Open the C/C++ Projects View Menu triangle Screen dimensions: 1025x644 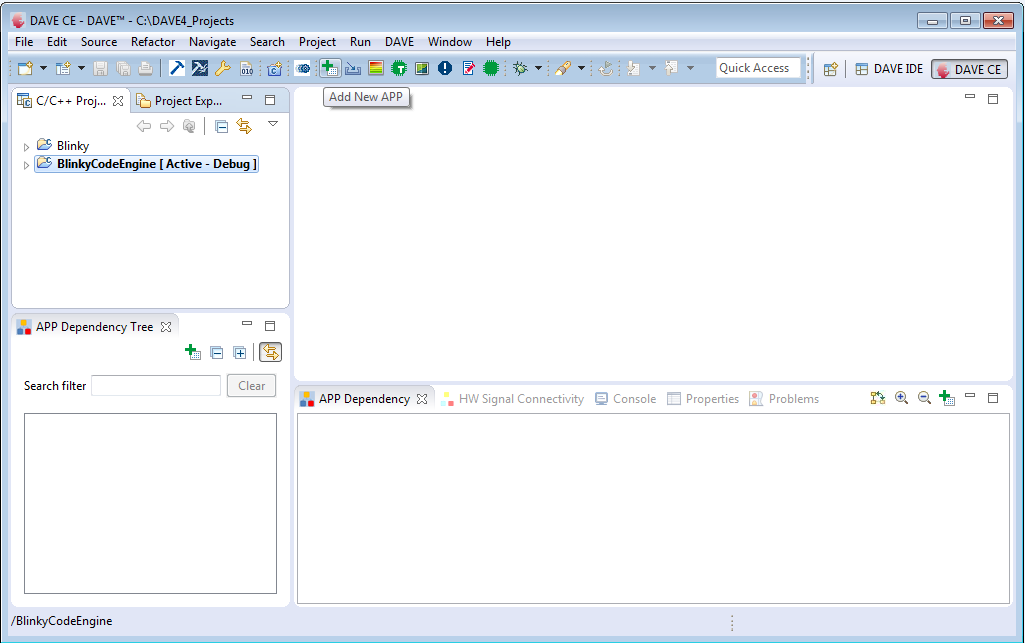pyautogui.click(x=273, y=124)
